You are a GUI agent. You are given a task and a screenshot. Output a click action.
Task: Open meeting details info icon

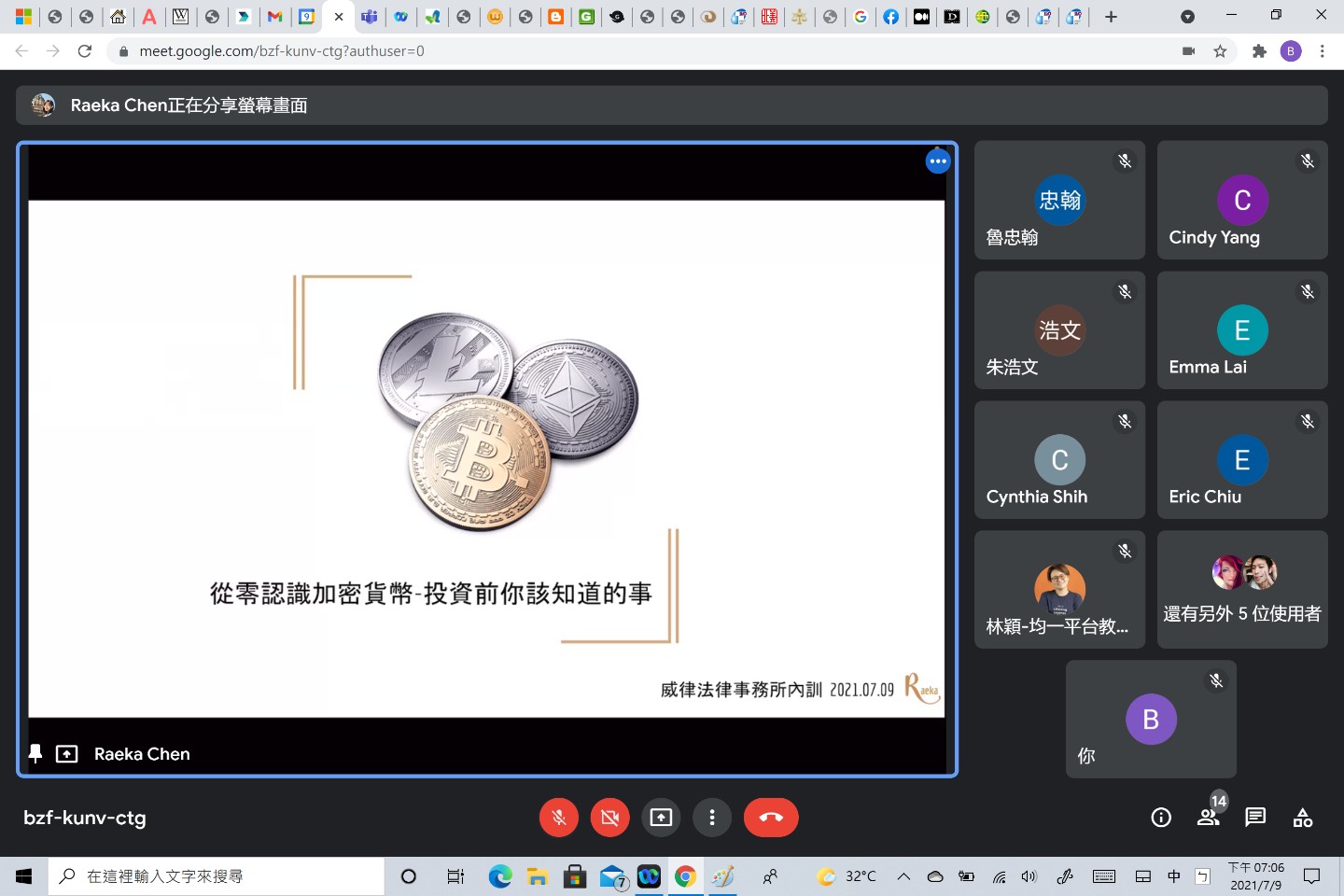pos(1161,818)
